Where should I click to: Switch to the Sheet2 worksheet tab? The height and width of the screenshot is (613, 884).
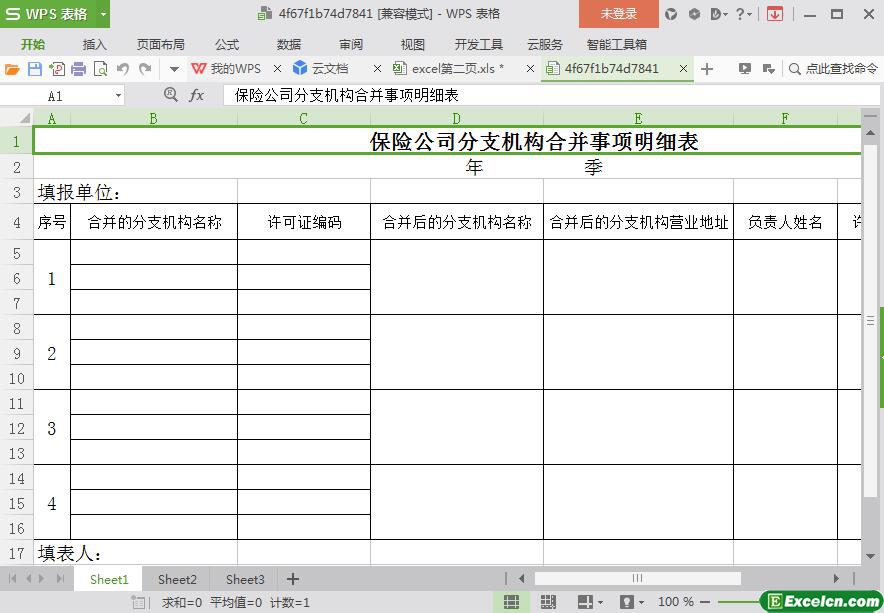tap(177, 579)
